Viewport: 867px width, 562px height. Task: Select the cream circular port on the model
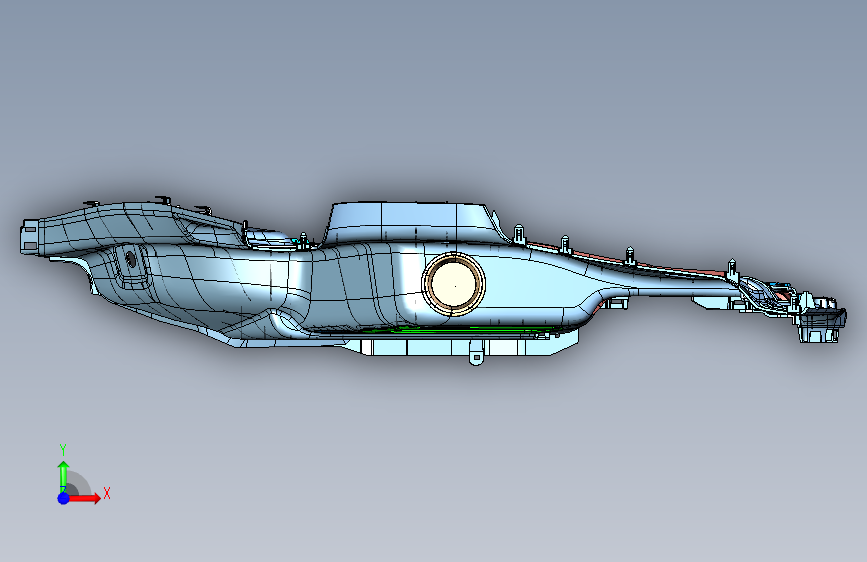pos(453,284)
